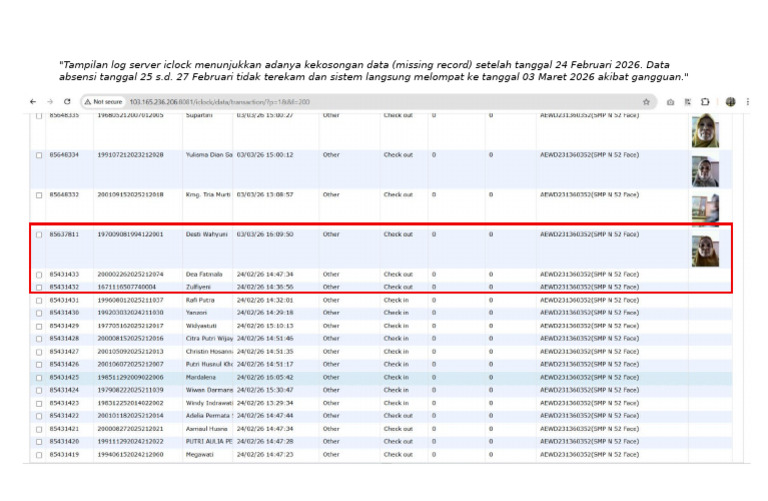Go back using the browser back arrow
Image resolution: width=768 pixels, height=501 pixels.
click(x=33, y=102)
